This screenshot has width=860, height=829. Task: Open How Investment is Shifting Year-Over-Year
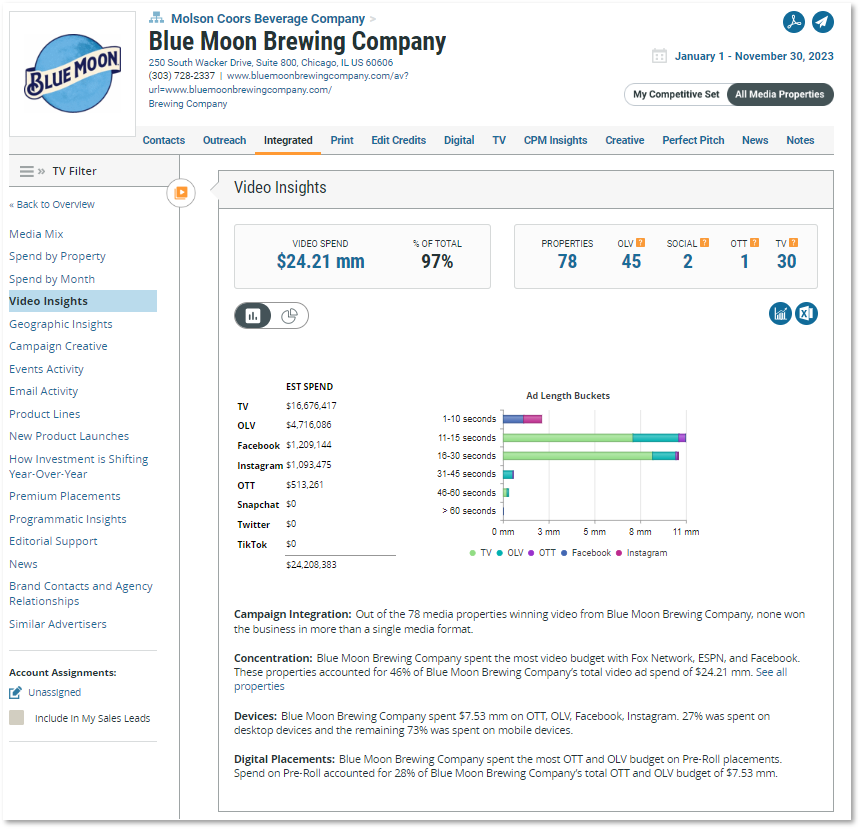coord(79,466)
